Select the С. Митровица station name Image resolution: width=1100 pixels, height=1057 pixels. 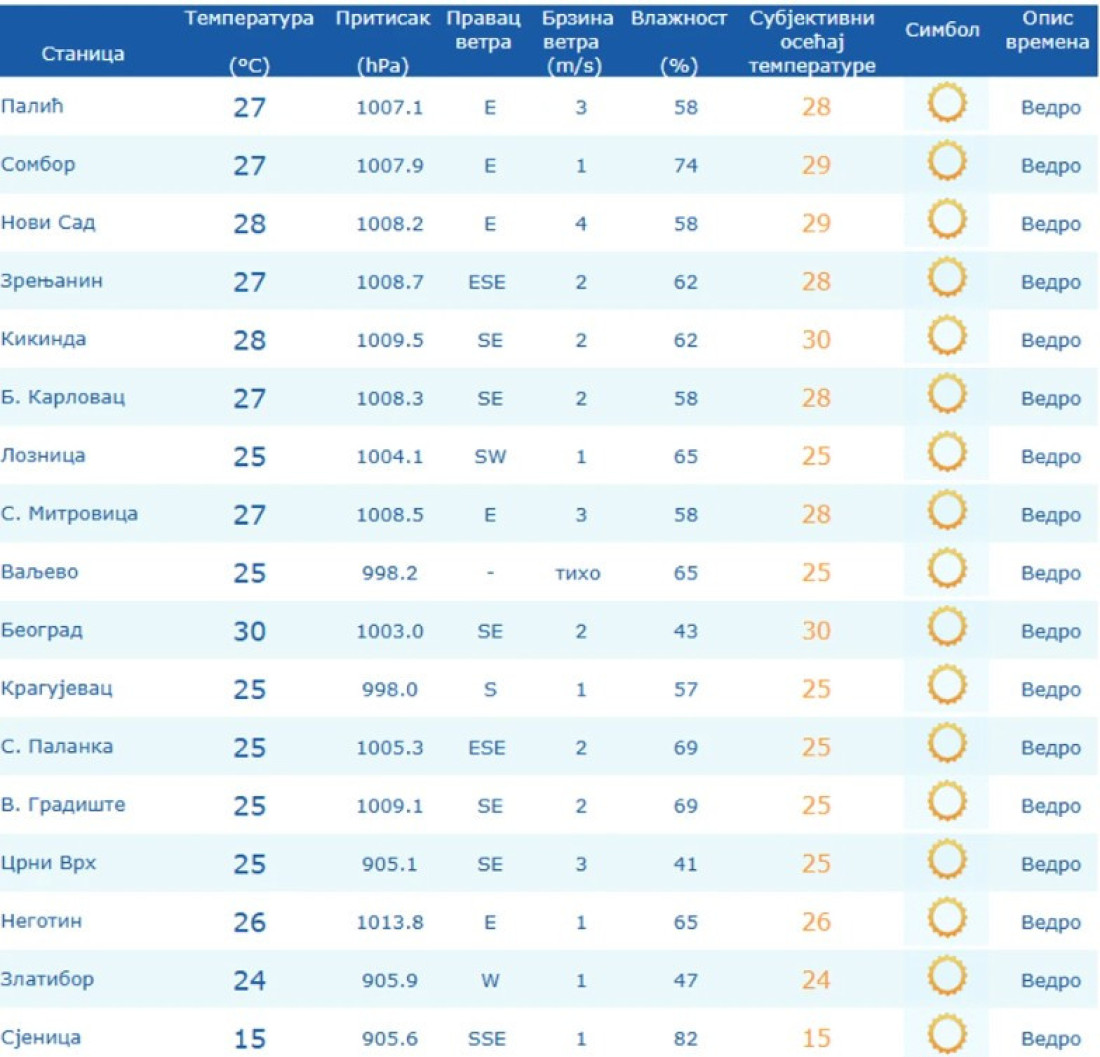[x=69, y=514]
